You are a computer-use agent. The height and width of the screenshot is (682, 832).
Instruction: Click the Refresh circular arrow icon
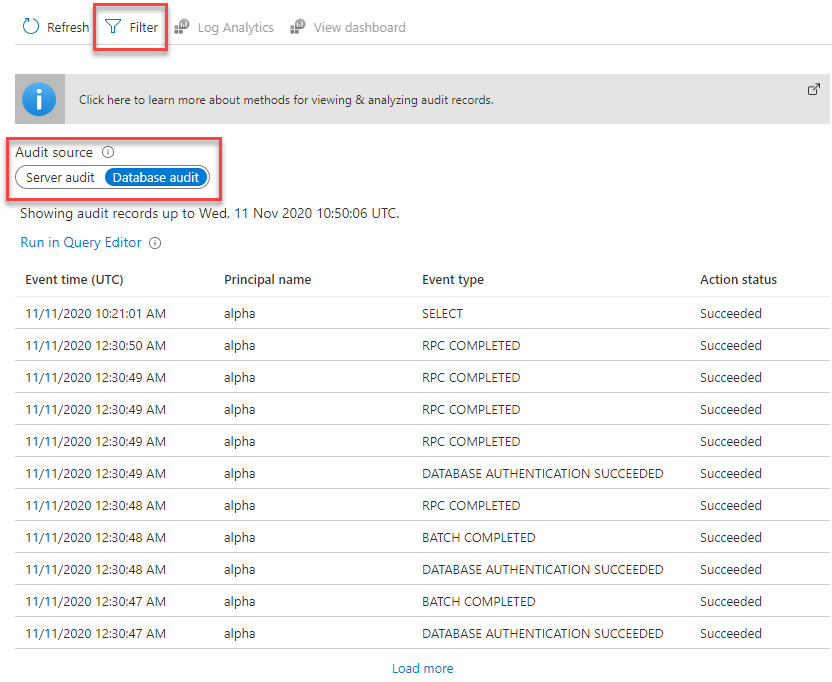30,27
